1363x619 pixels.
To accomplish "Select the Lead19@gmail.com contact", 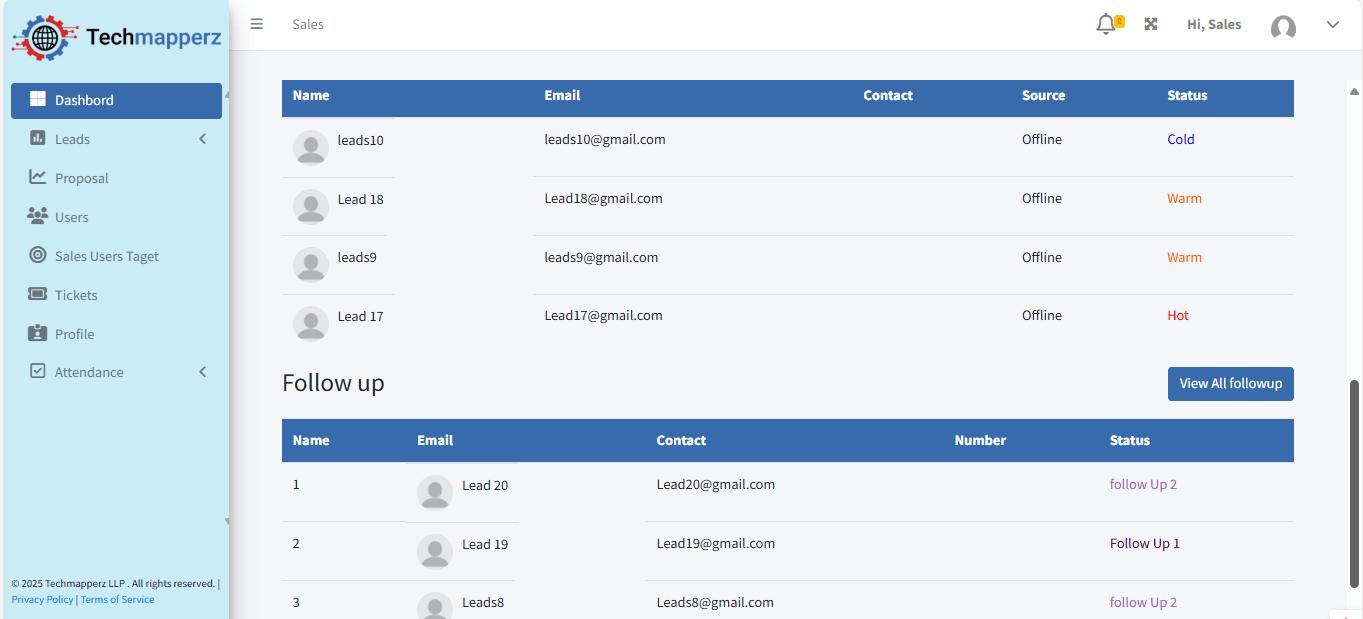I will (x=716, y=543).
